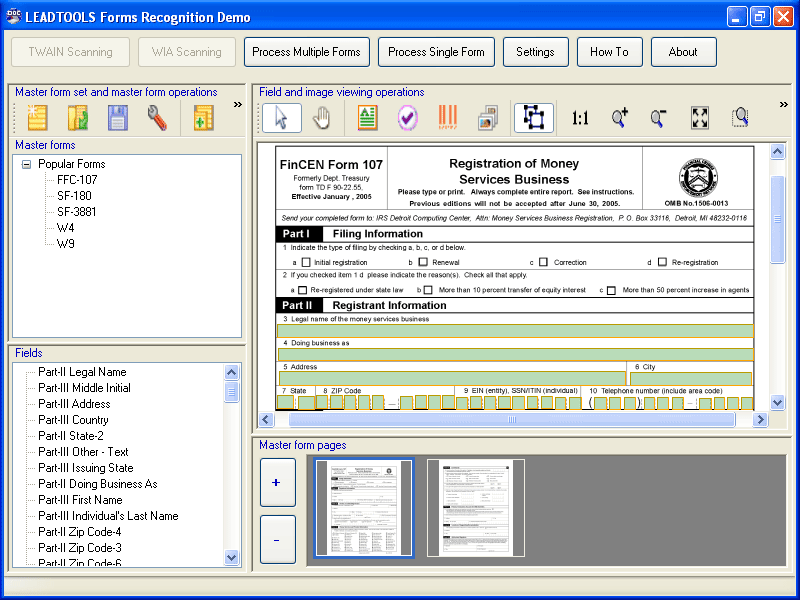This screenshot has height=600, width=800.
Task: Select the first page thumbnail
Action: [363, 508]
